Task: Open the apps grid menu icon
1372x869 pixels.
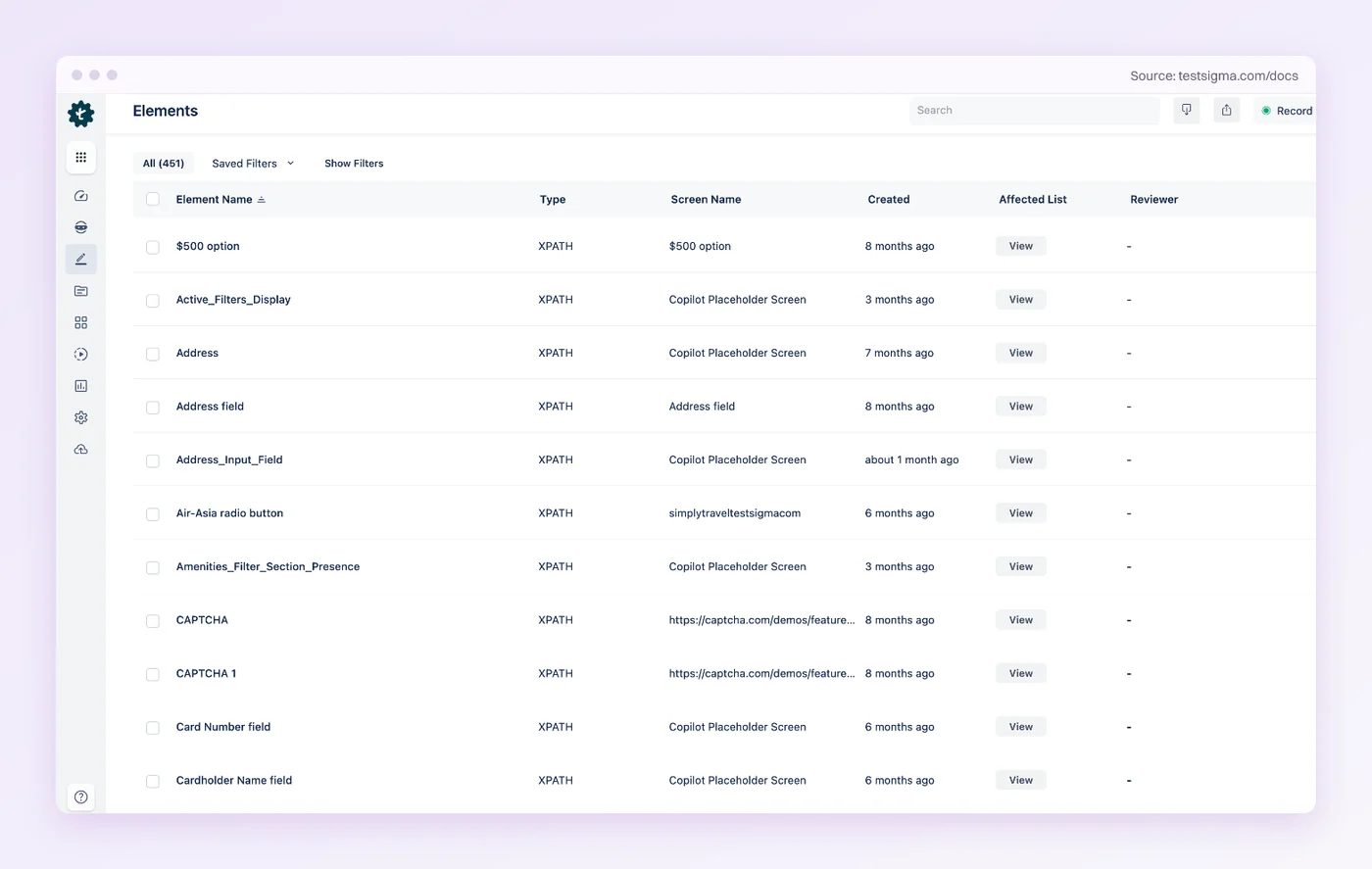Action: click(81, 157)
